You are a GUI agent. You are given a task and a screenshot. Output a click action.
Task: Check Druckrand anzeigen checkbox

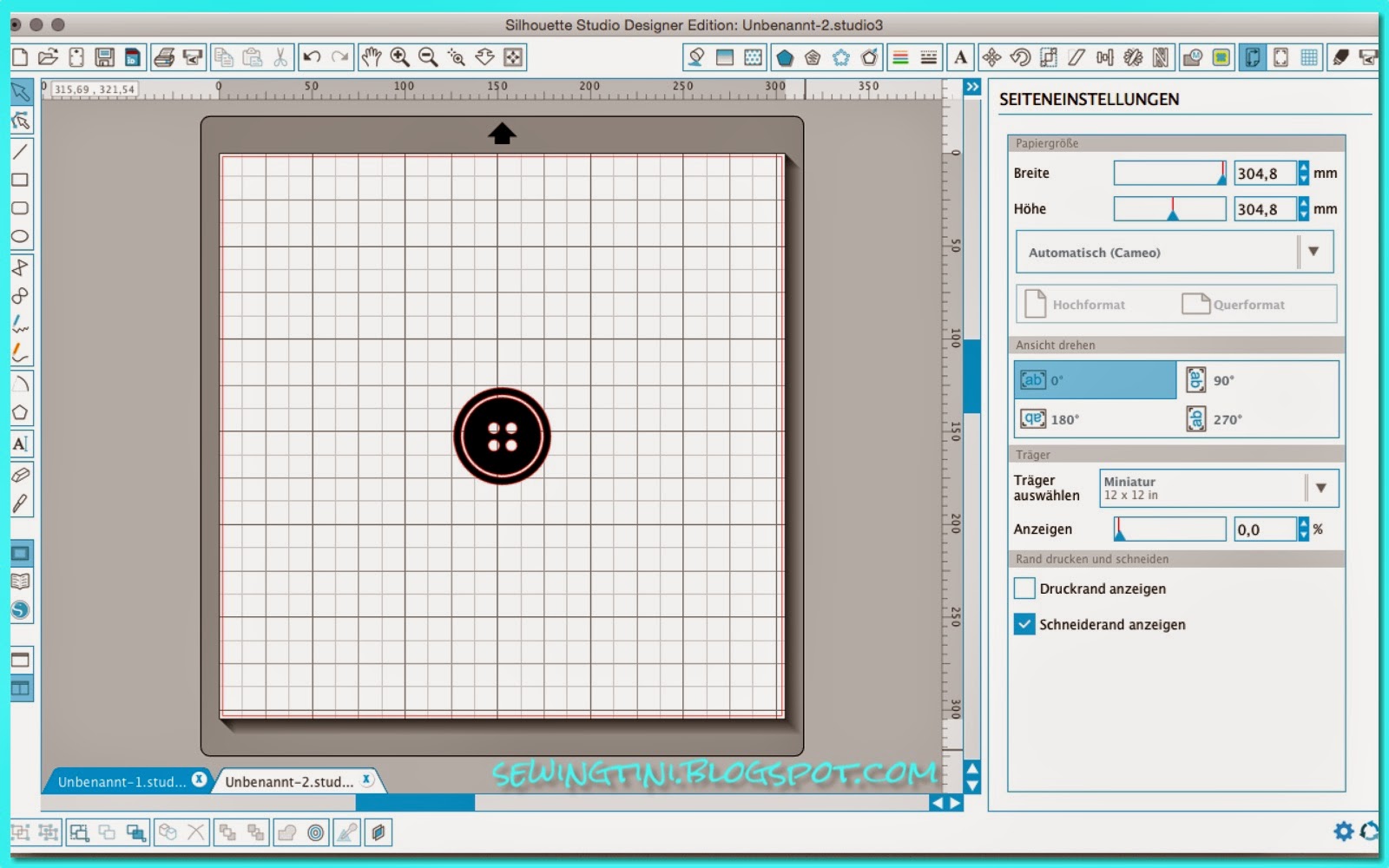[x=1024, y=589]
